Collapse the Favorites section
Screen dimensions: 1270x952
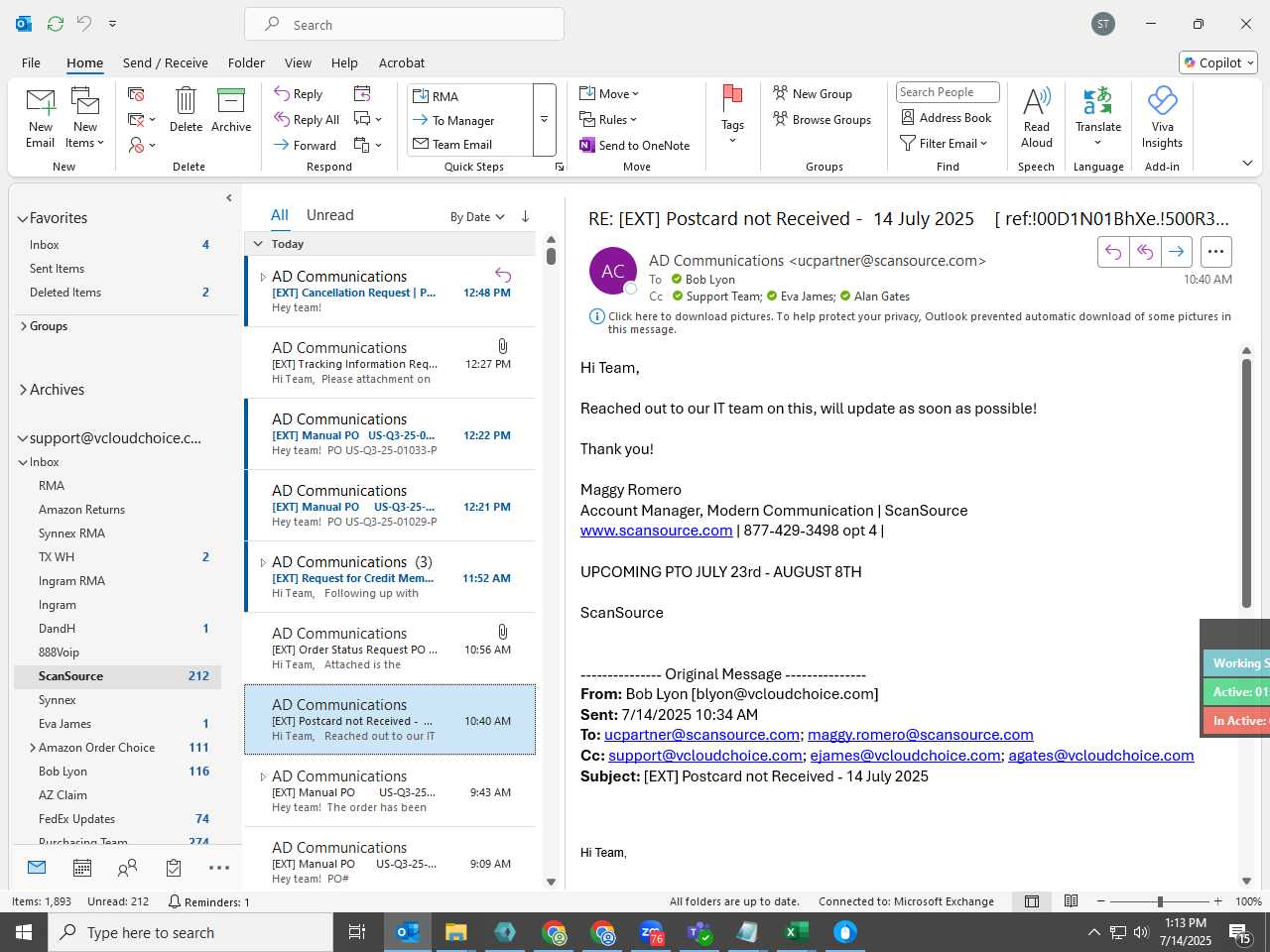23,218
